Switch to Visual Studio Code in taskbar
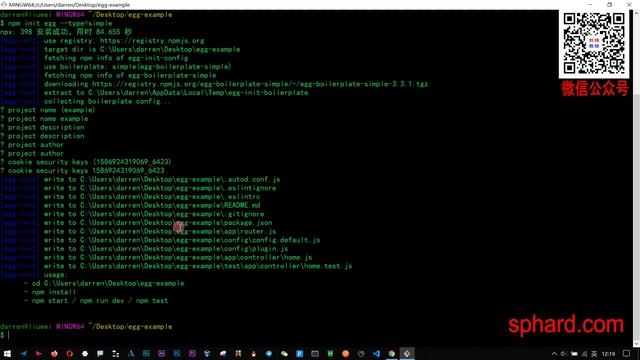 point(376,353)
